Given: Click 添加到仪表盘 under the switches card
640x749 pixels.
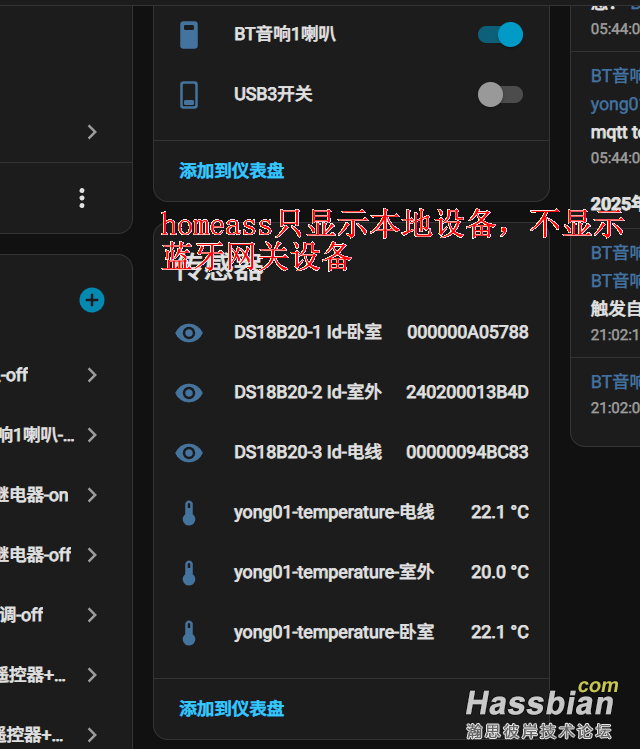Looking at the screenshot, I should [x=232, y=171].
